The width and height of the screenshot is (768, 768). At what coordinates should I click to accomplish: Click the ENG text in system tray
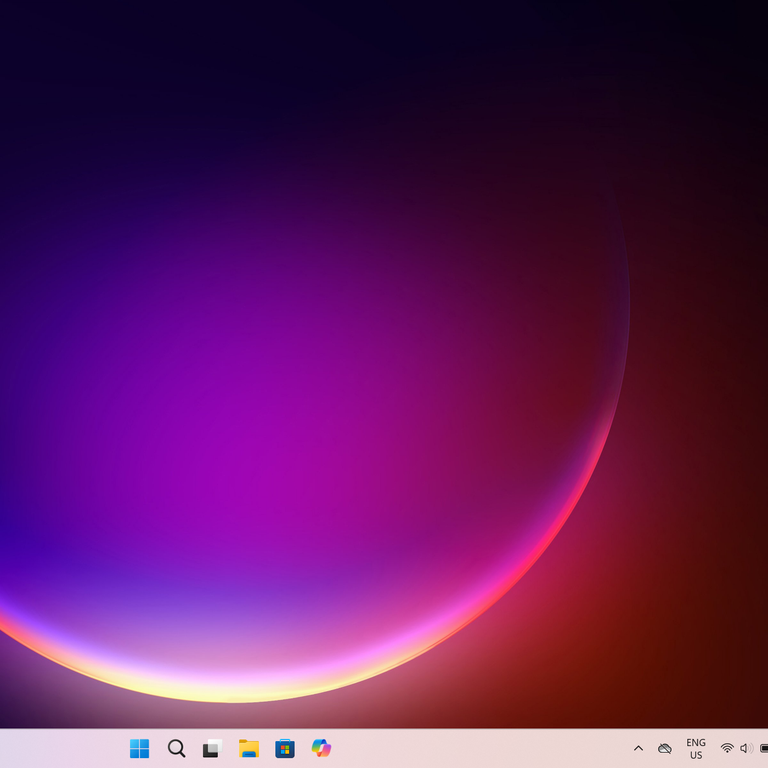point(696,743)
